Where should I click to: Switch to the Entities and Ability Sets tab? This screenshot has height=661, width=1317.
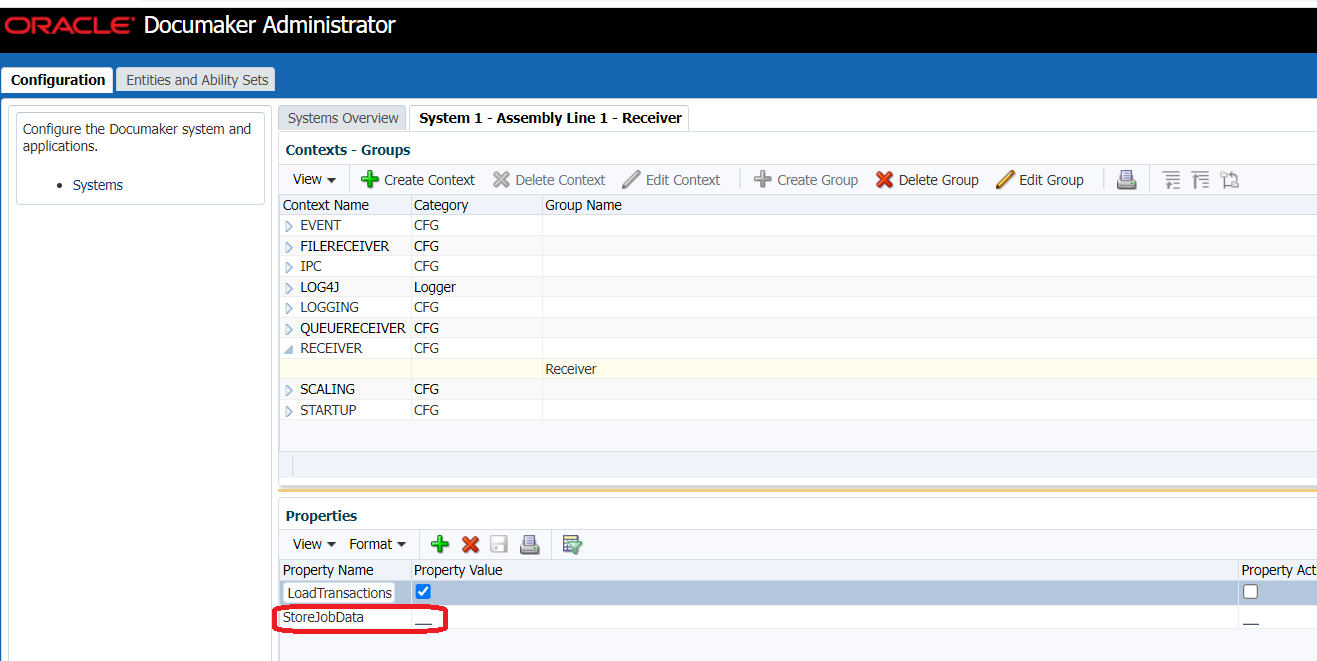[194, 79]
